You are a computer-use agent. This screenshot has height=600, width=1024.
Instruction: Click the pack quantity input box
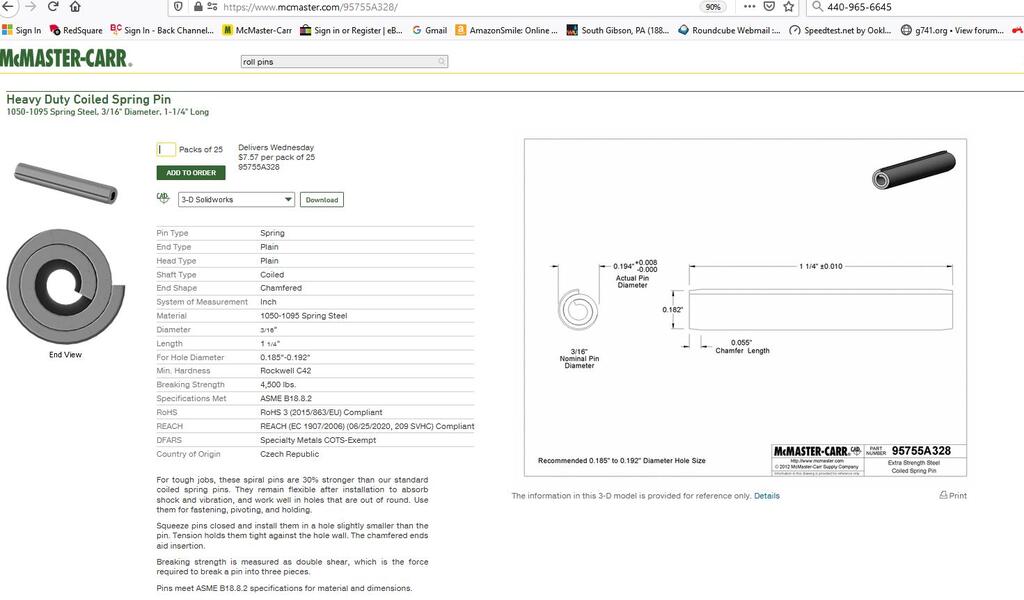[x=166, y=150]
